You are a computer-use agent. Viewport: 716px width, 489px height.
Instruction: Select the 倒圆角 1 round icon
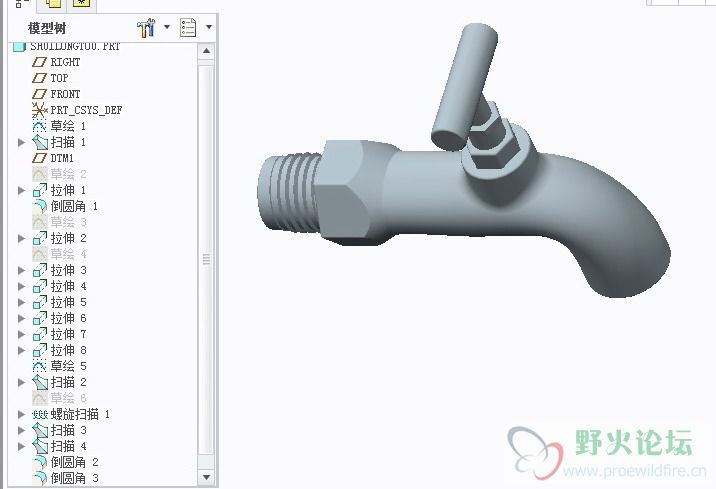40,206
